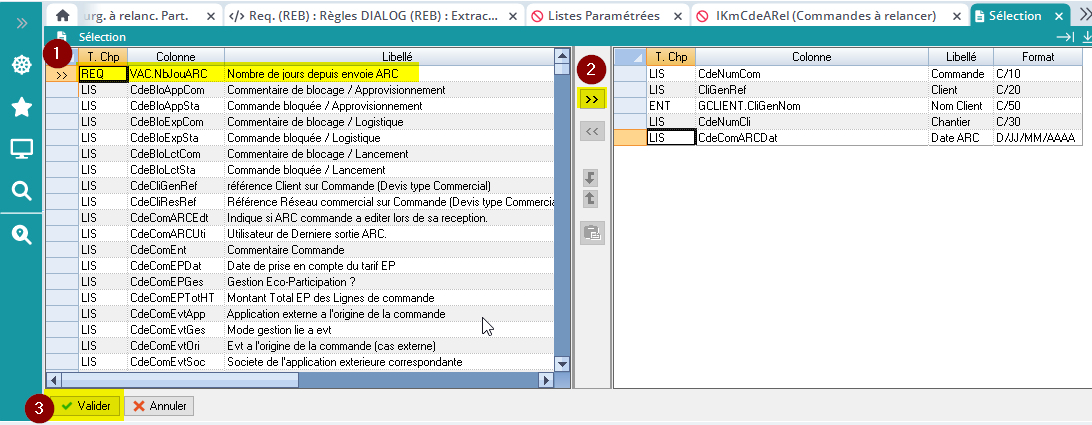Screen dimensions: 1092x425
Task: Click the monitor icon in sidebar
Action: [x=21, y=149]
